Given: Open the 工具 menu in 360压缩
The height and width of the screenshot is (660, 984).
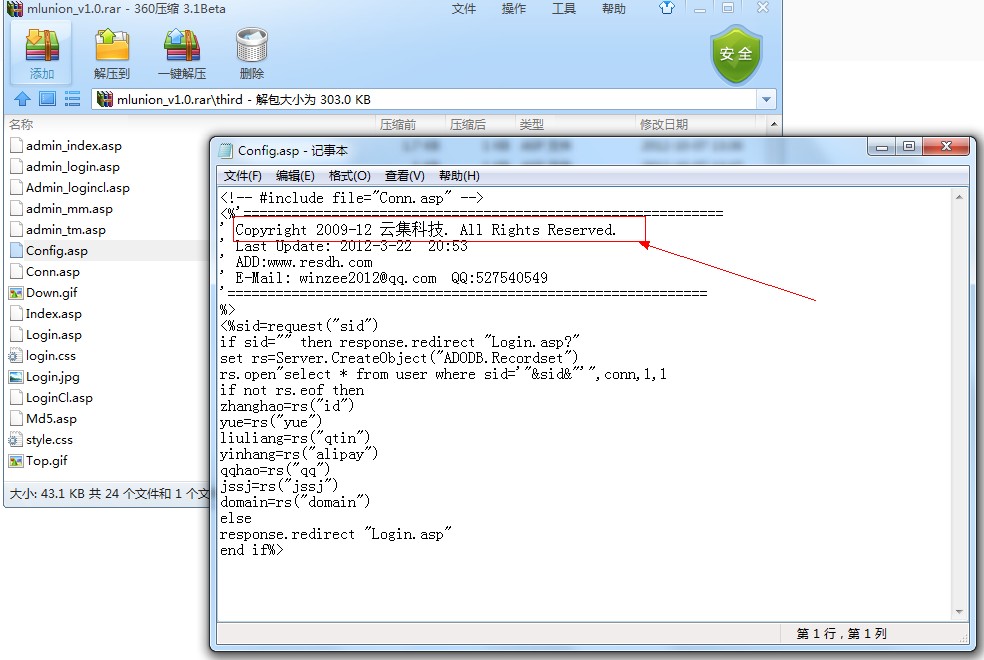Looking at the screenshot, I should click(x=564, y=9).
